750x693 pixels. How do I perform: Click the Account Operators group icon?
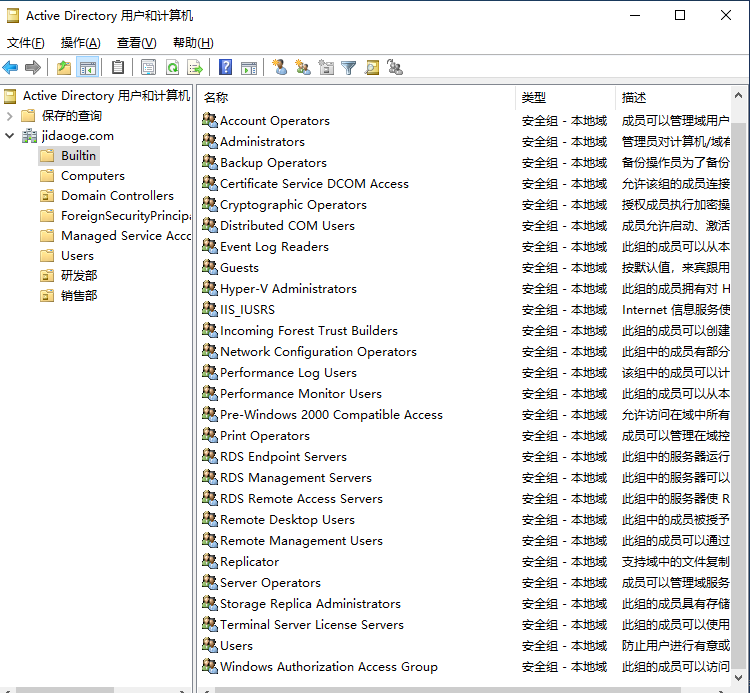210,120
